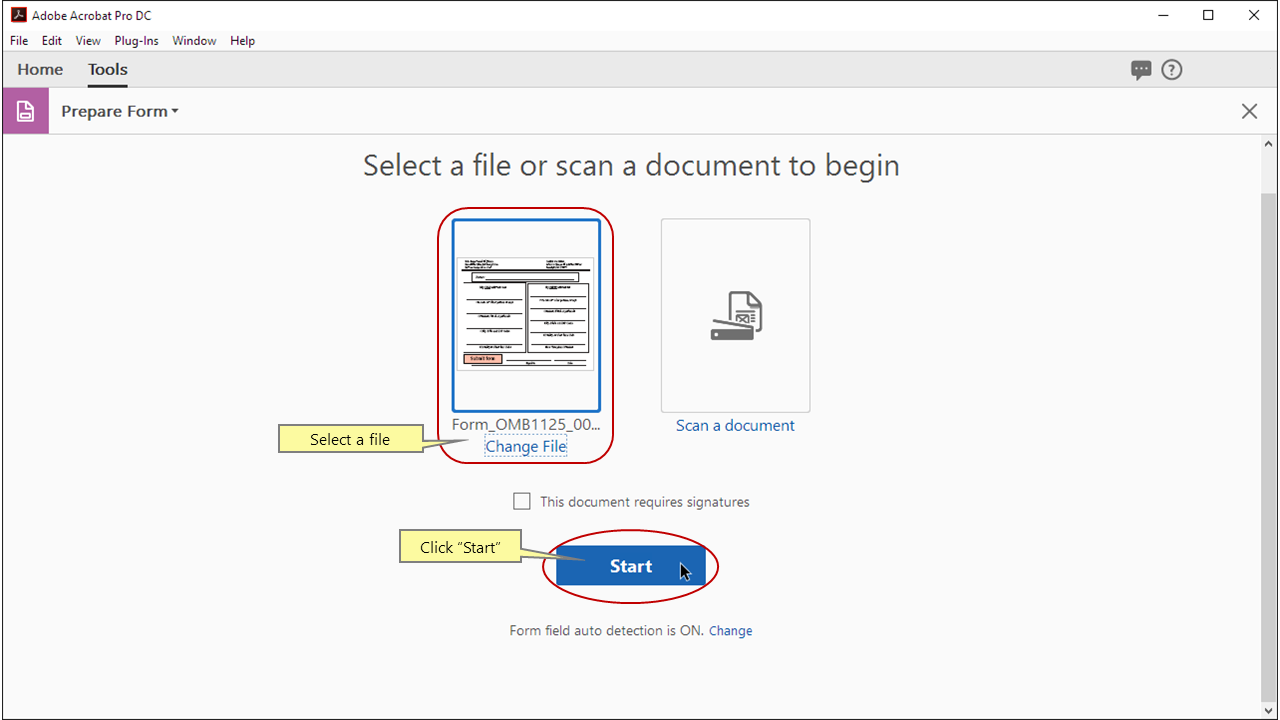This screenshot has height=720, width=1280.
Task: Click the Help question mark icon
Action: coord(1171,69)
